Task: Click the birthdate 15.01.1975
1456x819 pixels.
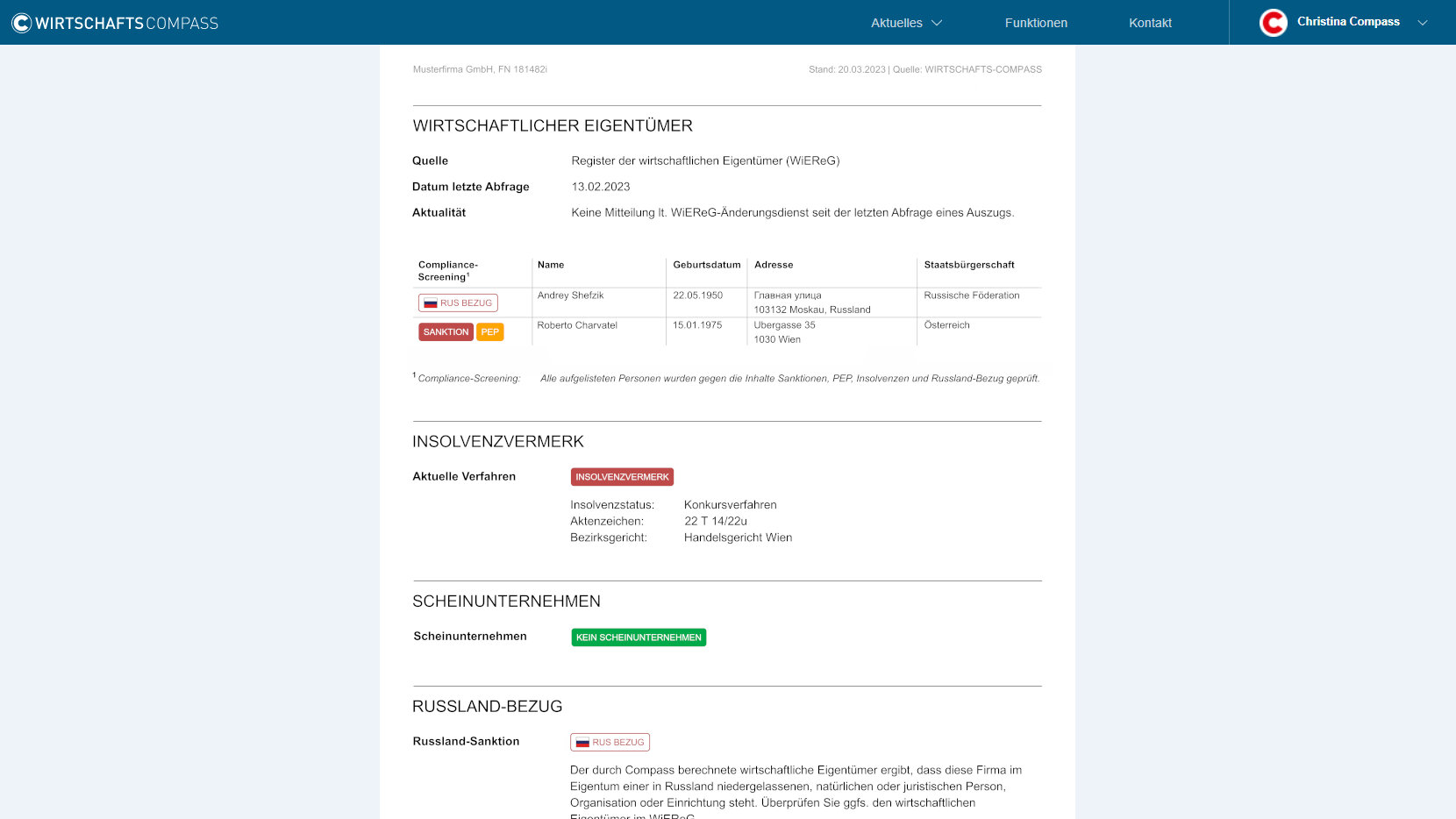Action: click(x=697, y=325)
